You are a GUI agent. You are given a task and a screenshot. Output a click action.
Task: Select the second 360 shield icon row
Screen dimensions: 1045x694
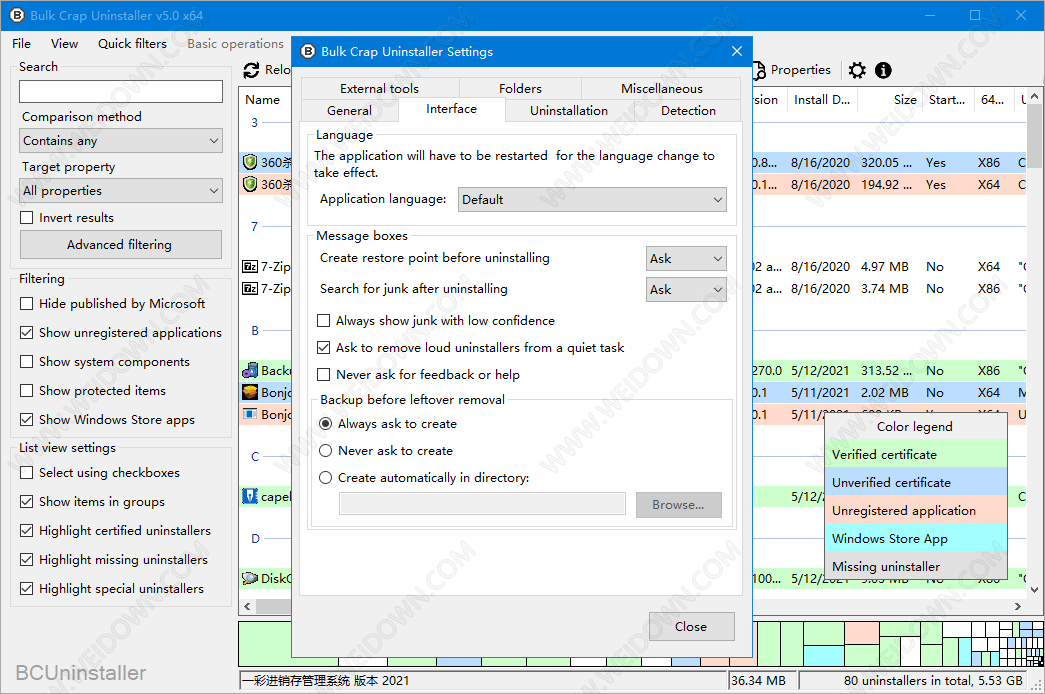[x=250, y=184]
